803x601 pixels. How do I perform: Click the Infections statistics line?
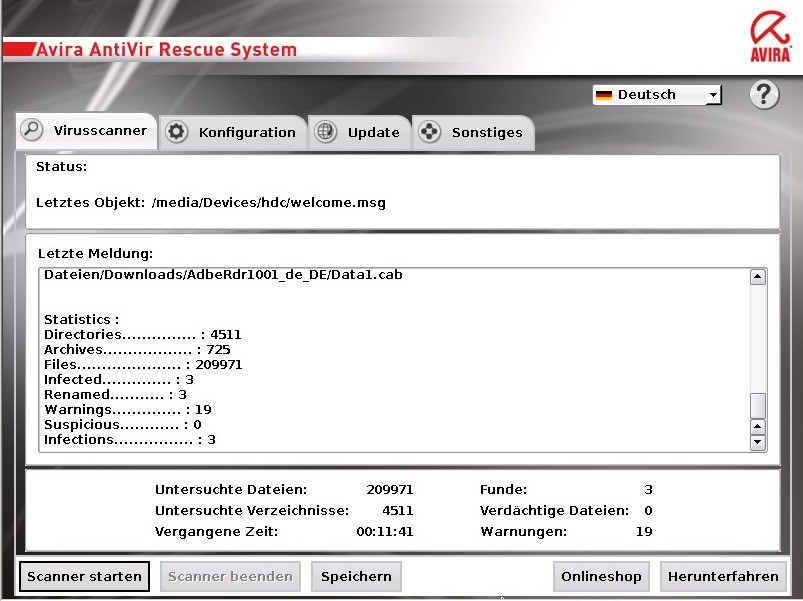[130, 439]
